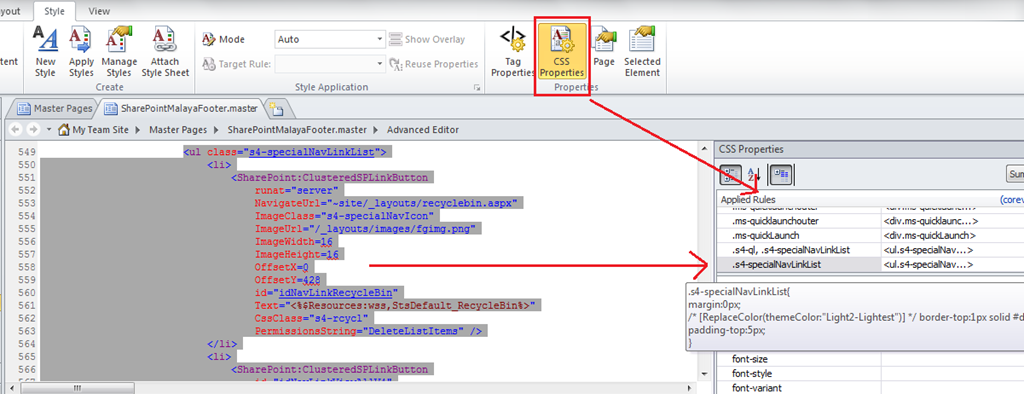
Task: Click CssClass="s4-rcycl" line
Action: (311, 318)
